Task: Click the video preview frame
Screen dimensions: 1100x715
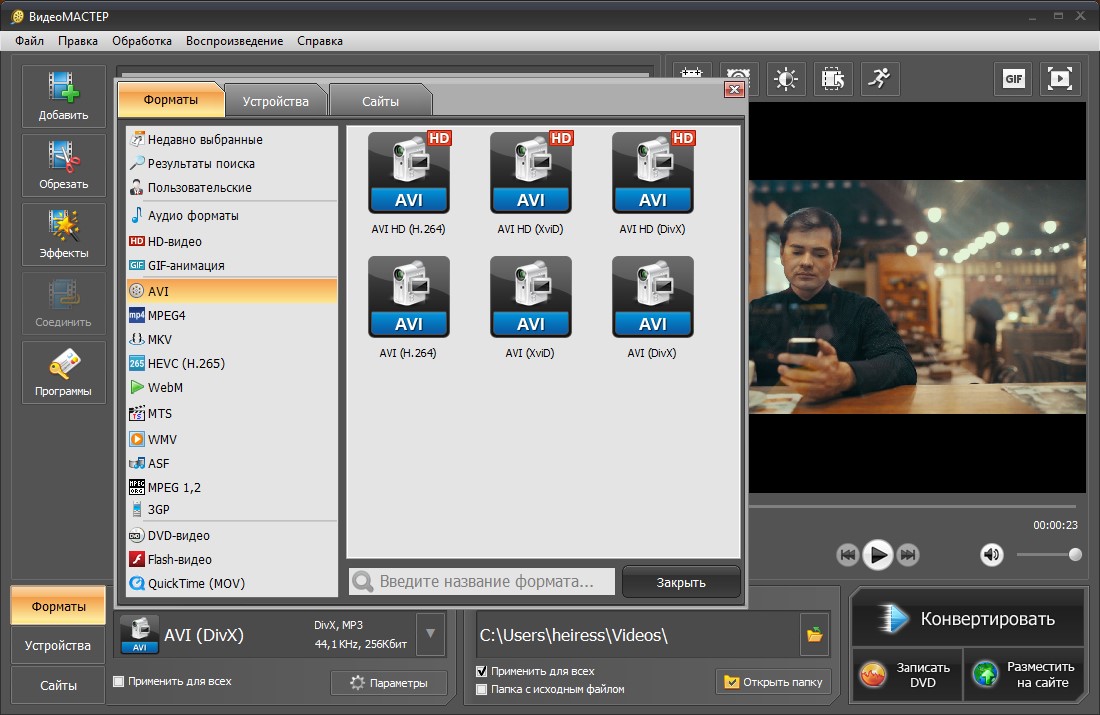Action: [x=917, y=297]
